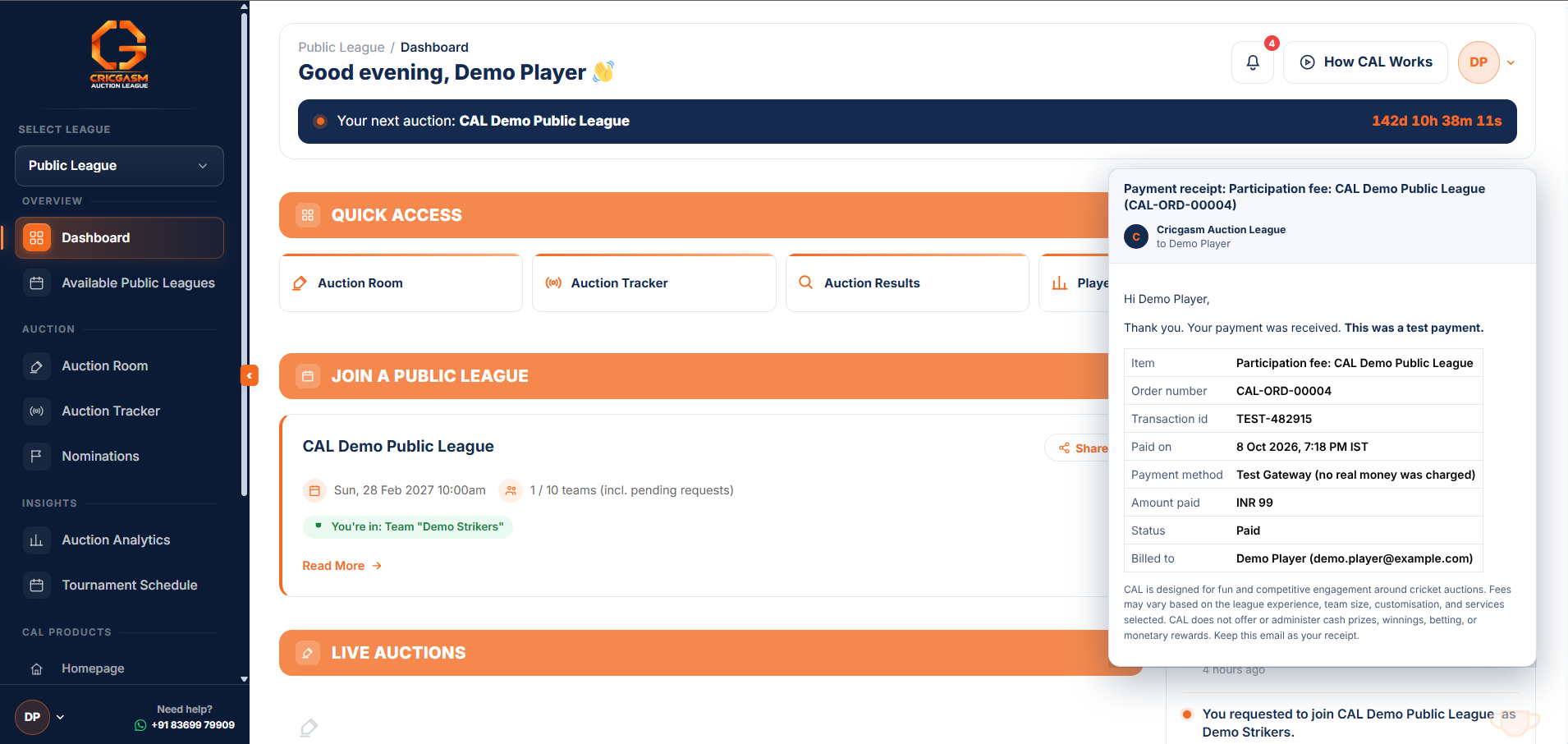Open the Homepage sidebar link
Screen dimensions: 1568x744
[119, 669]
